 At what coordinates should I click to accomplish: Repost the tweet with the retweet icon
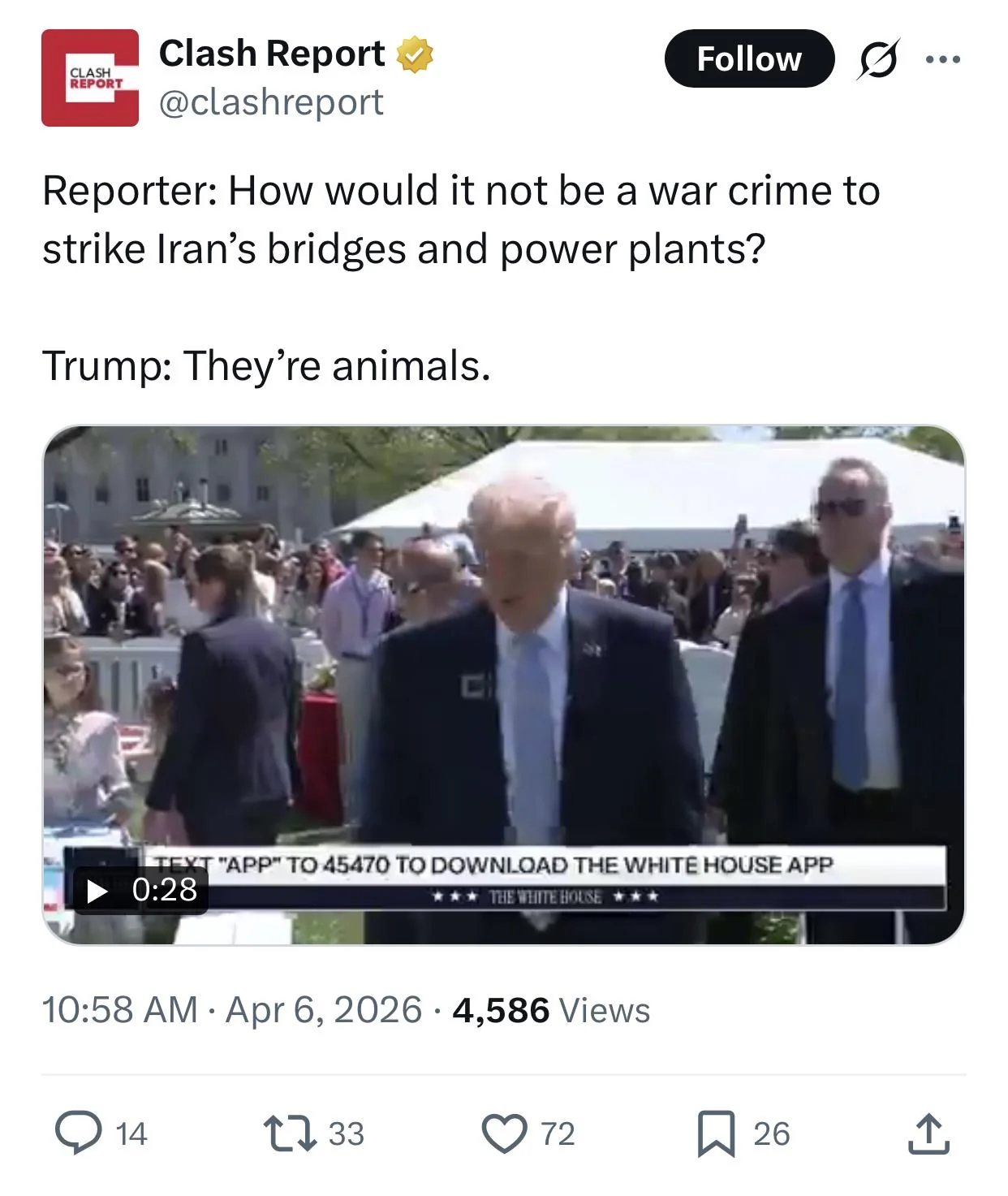[290, 1133]
